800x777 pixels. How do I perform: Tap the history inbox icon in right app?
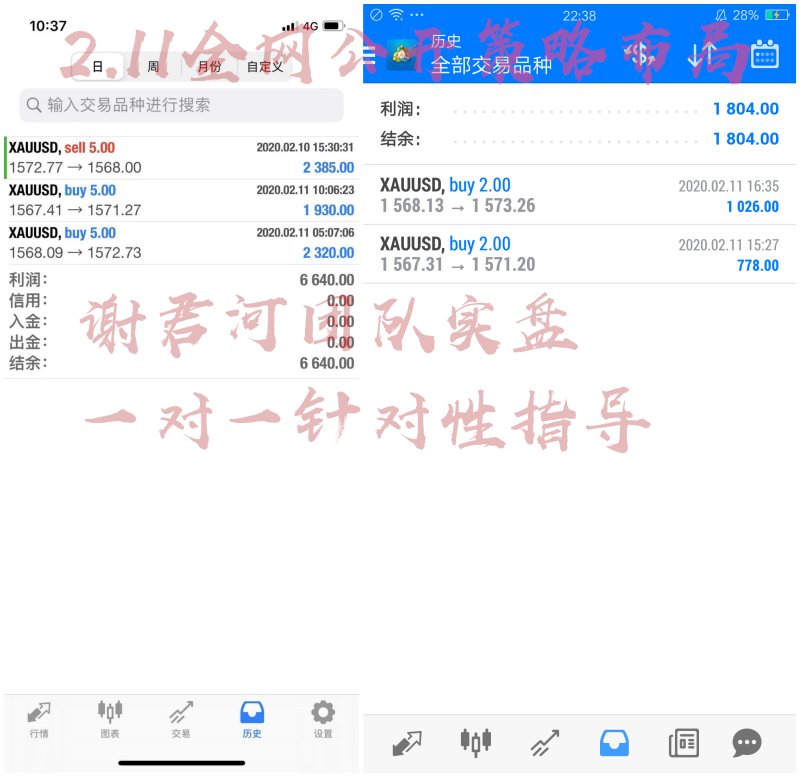coord(614,743)
